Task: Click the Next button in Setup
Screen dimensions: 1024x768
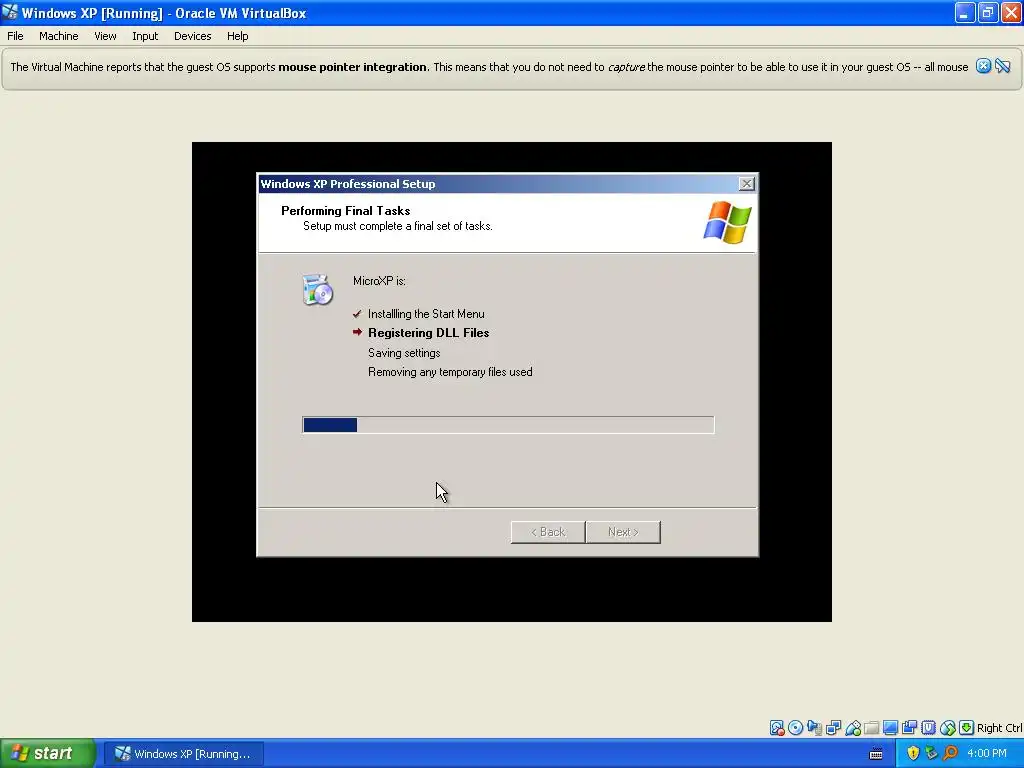Action: (x=623, y=532)
